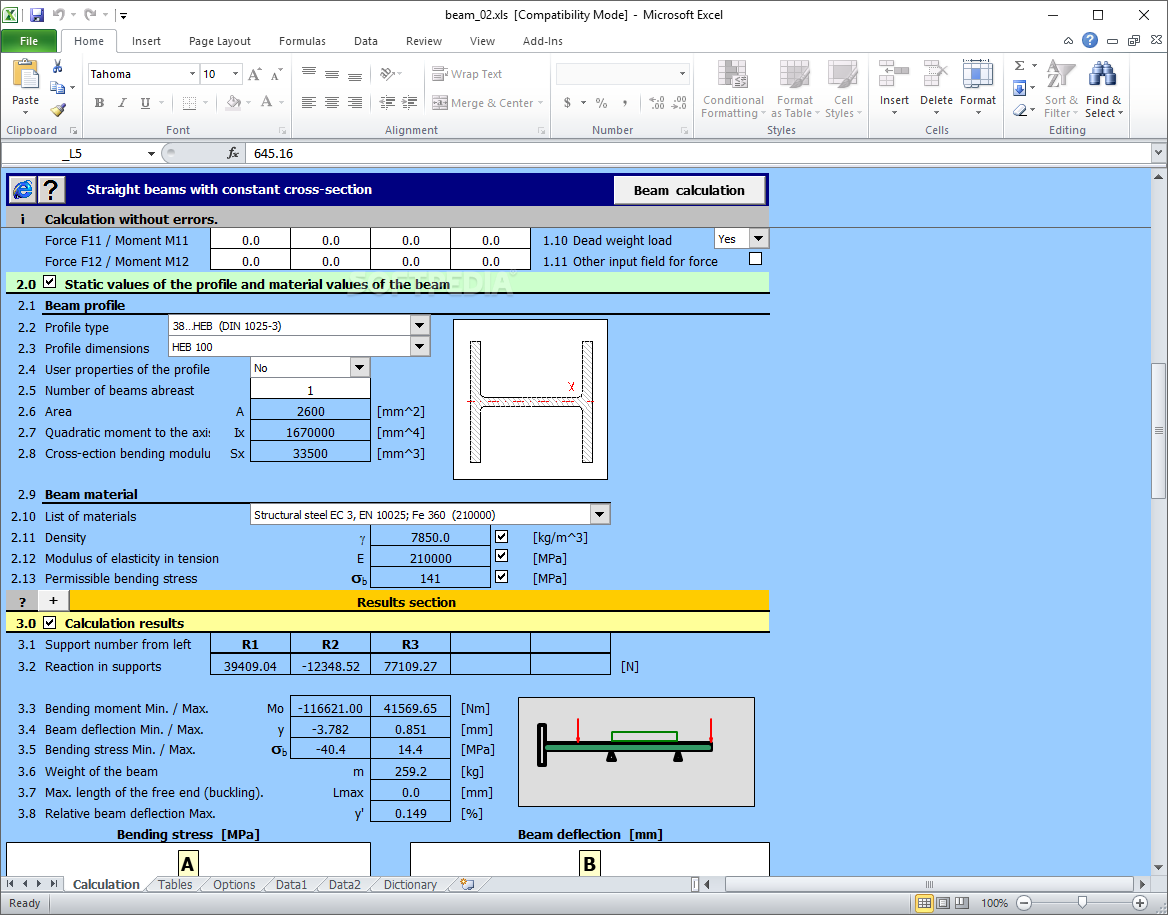Toggle Wrap Text

pos(467,74)
